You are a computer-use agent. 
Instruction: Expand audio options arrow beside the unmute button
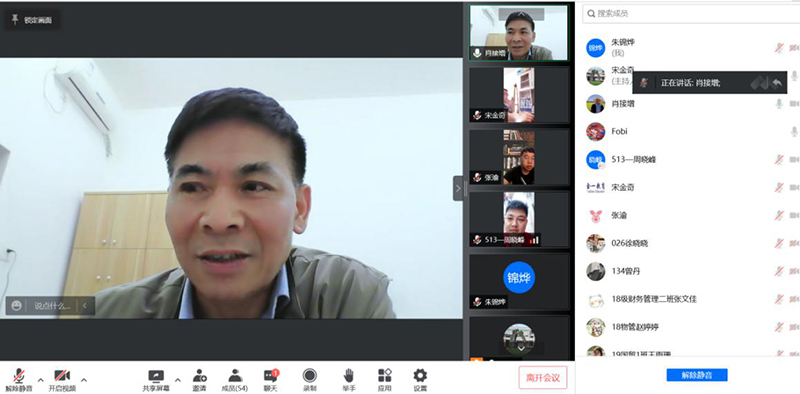(x=41, y=380)
